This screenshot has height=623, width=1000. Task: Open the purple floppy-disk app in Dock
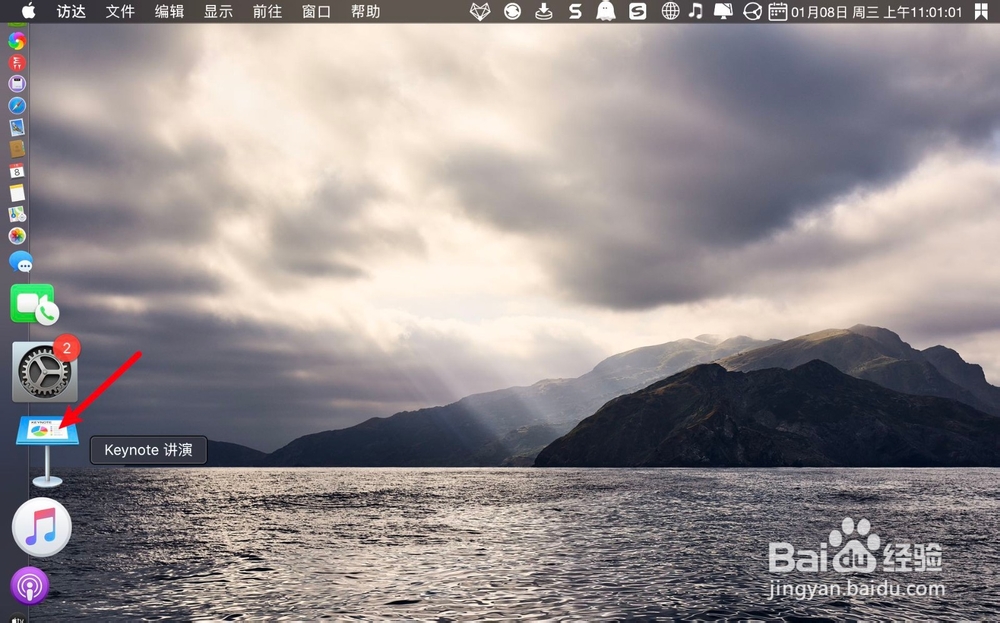point(17,84)
